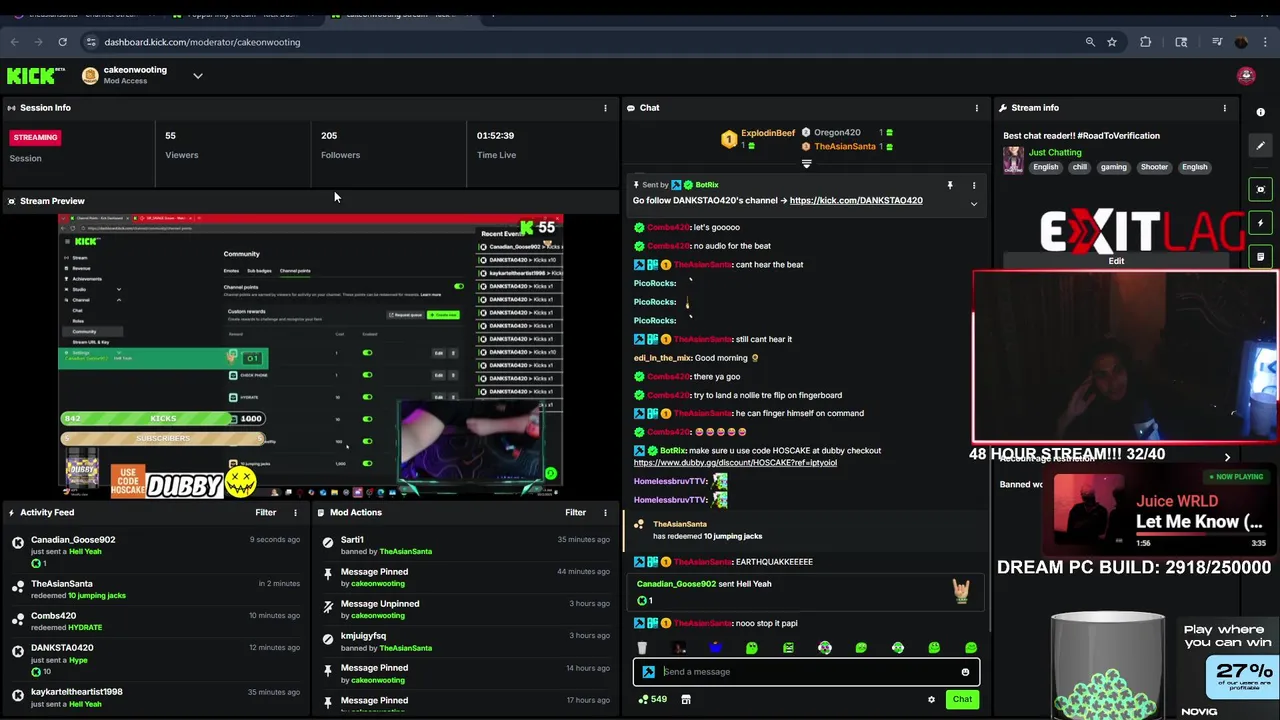Click the lightning bolt quick actions icon
This screenshot has height=720, width=1280.
(1260, 223)
